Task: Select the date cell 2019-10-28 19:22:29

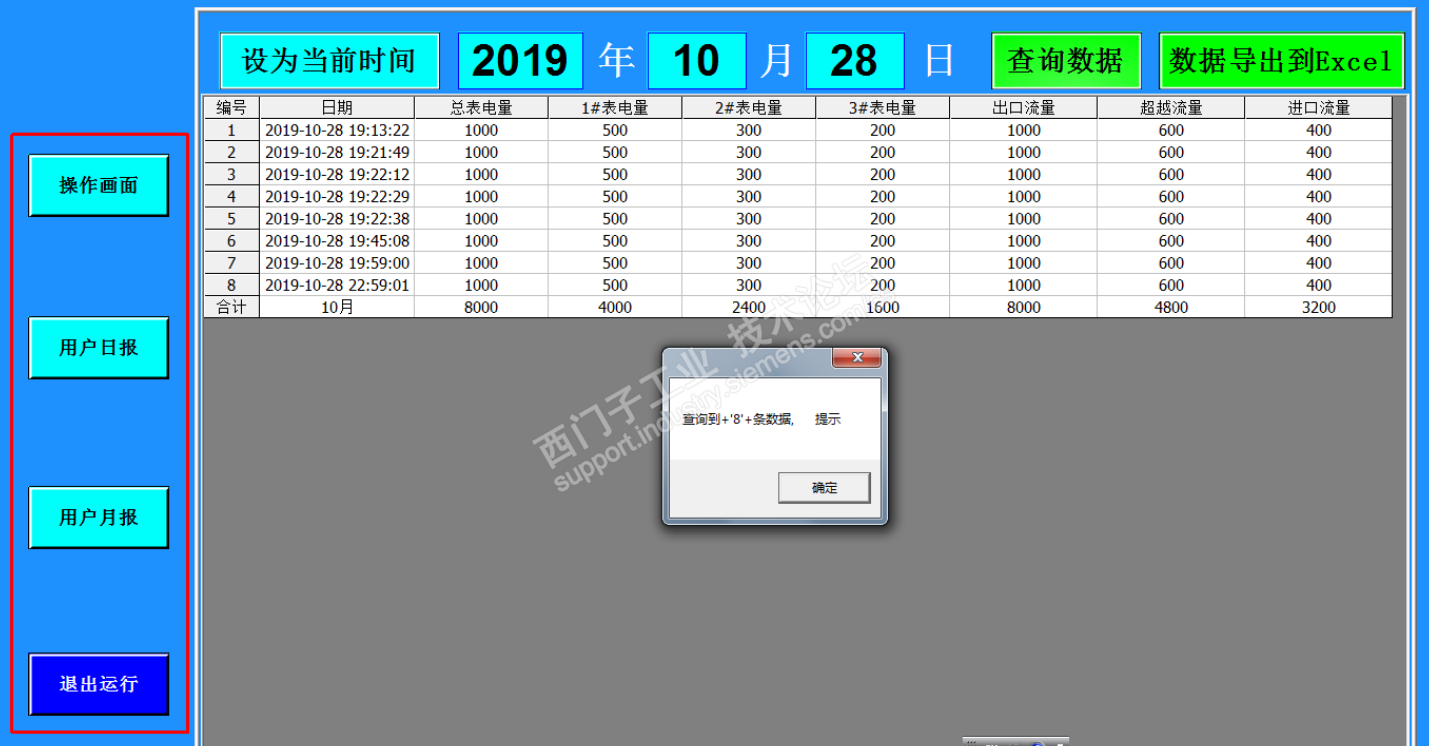Action: click(x=337, y=196)
